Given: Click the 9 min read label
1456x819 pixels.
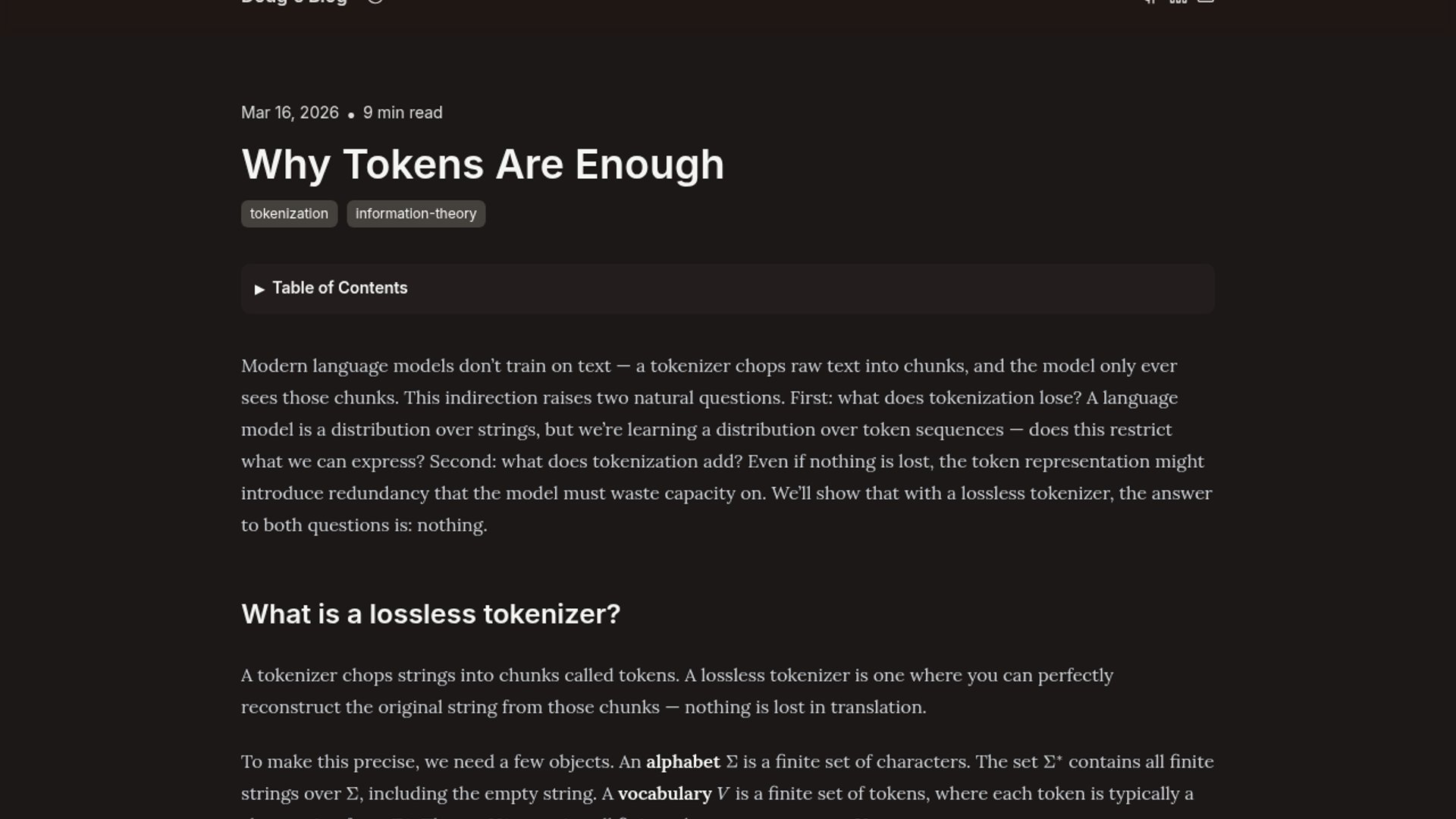Looking at the screenshot, I should coord(403,113).
